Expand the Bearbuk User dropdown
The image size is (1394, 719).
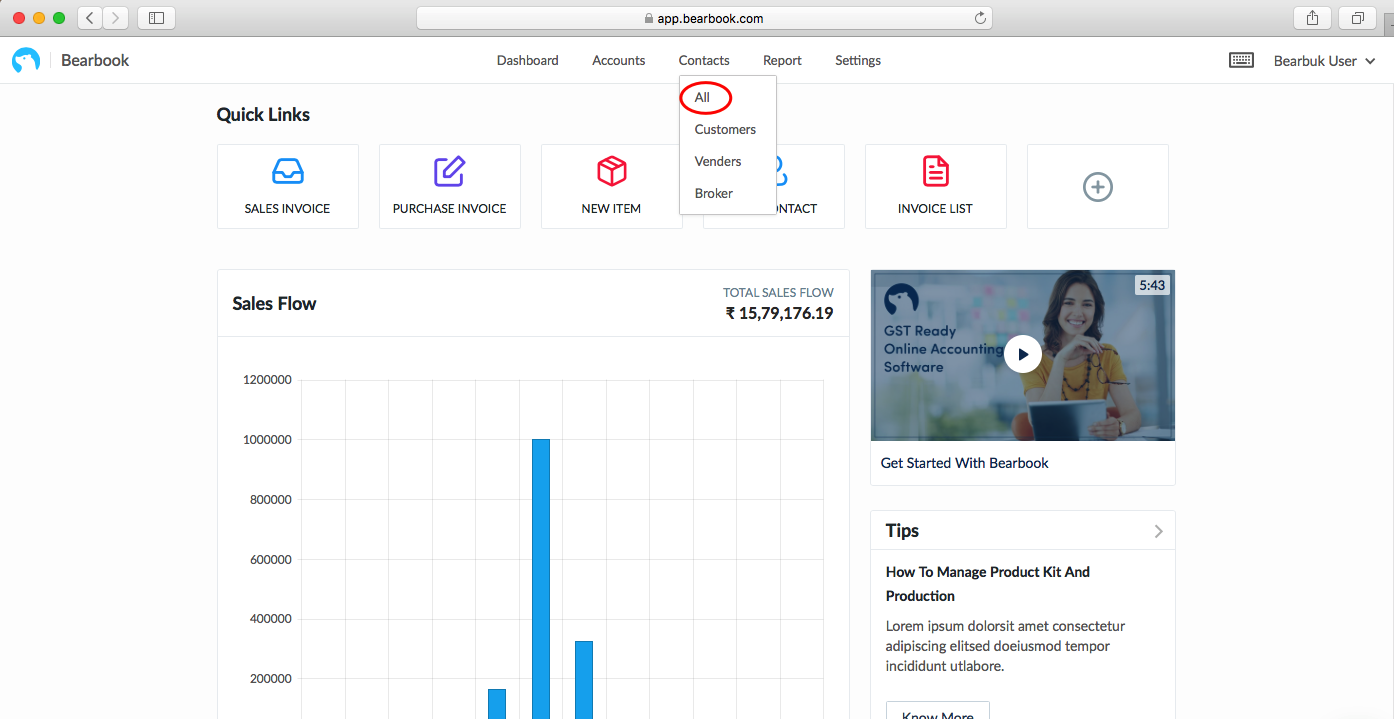pyautogui.click(x=1325, y=61)
